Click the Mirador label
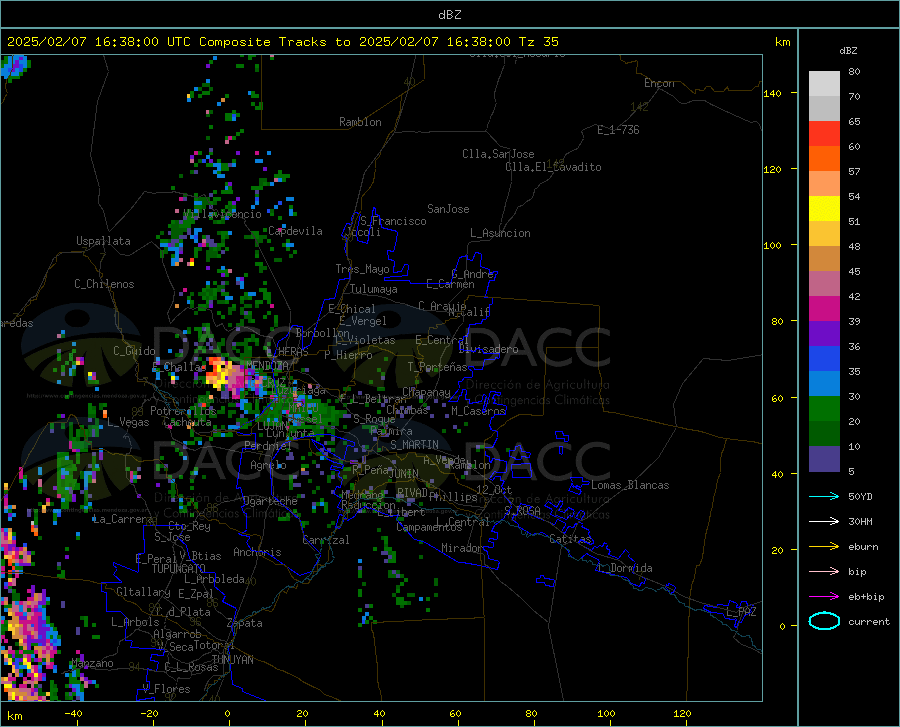 tap(461, 548)
